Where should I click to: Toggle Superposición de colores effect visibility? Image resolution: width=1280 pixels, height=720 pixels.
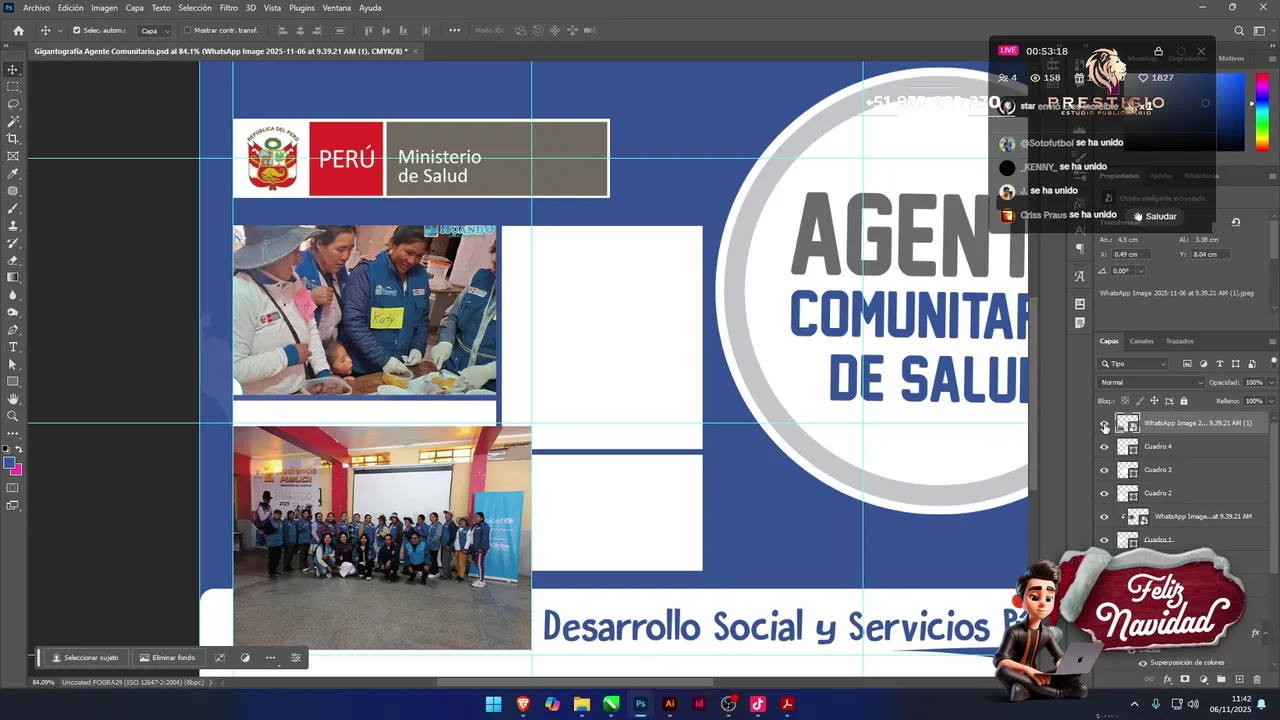(x=1143, y=662)
